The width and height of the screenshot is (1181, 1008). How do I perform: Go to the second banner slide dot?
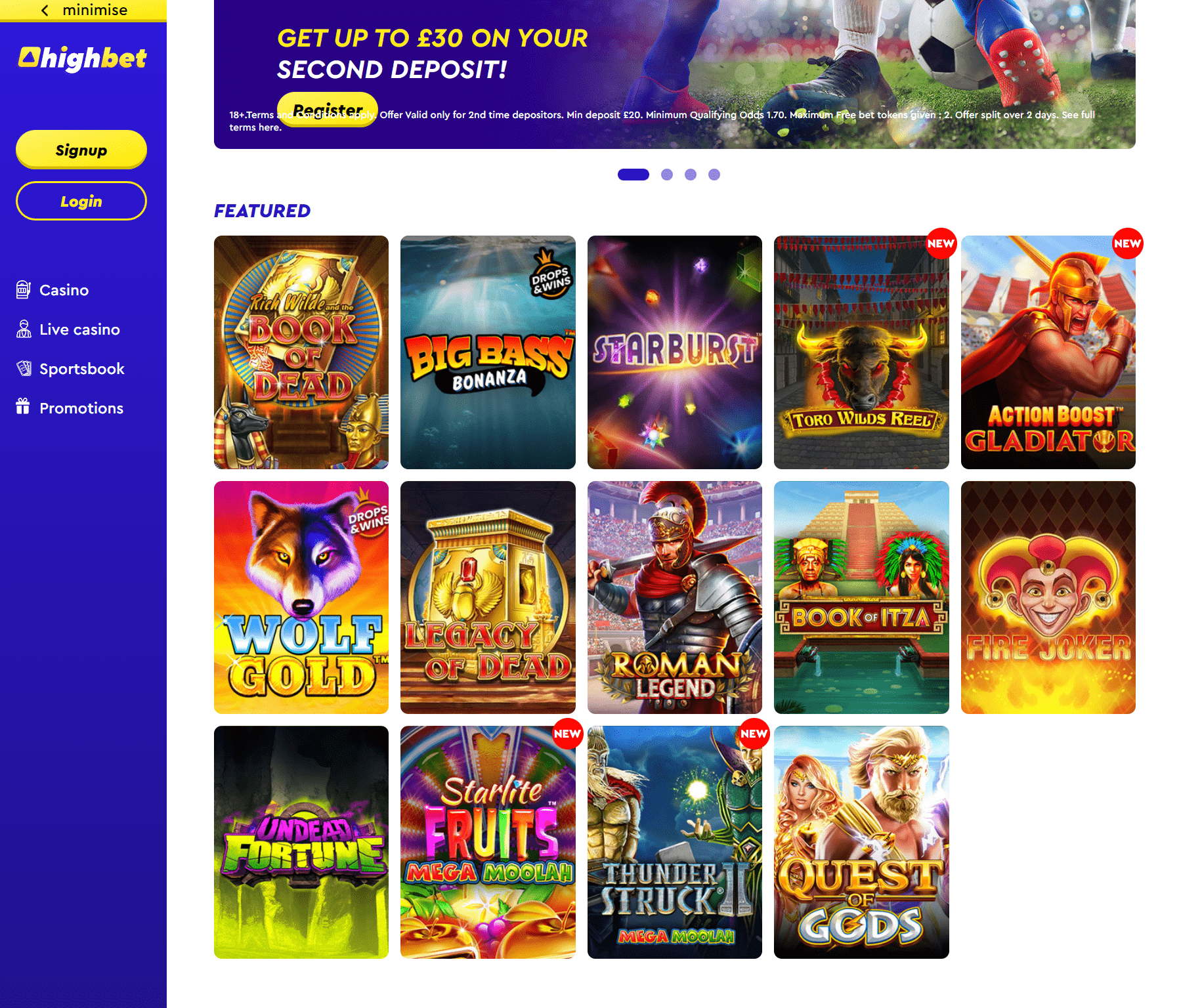pos(667,175)
